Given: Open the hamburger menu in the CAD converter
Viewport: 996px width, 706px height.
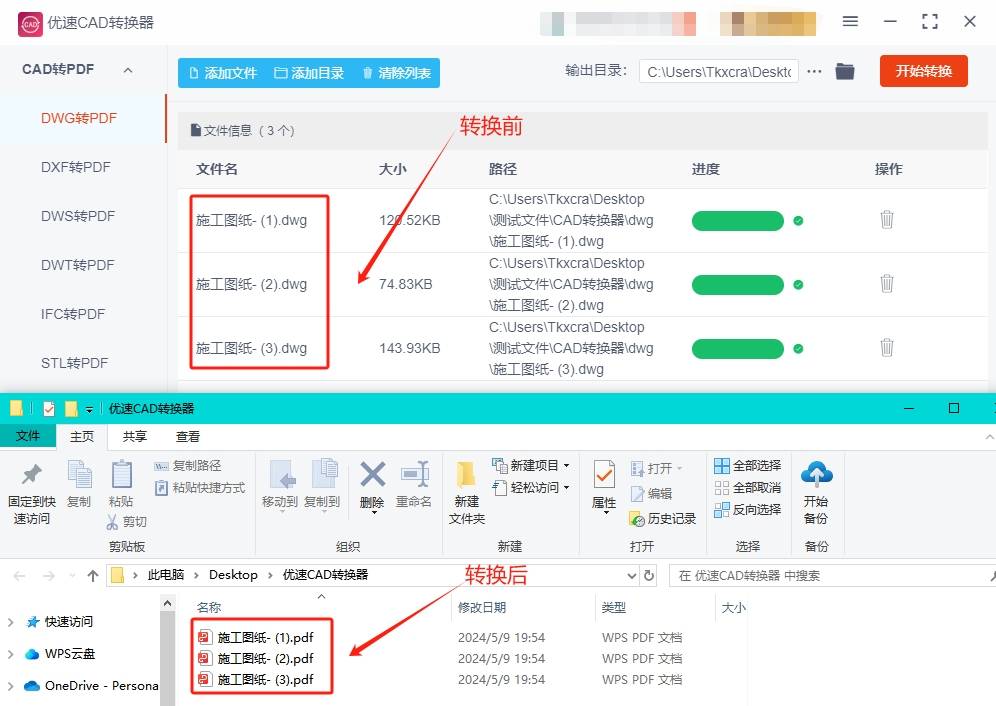Looking at the screenshot, I should 850,22.
